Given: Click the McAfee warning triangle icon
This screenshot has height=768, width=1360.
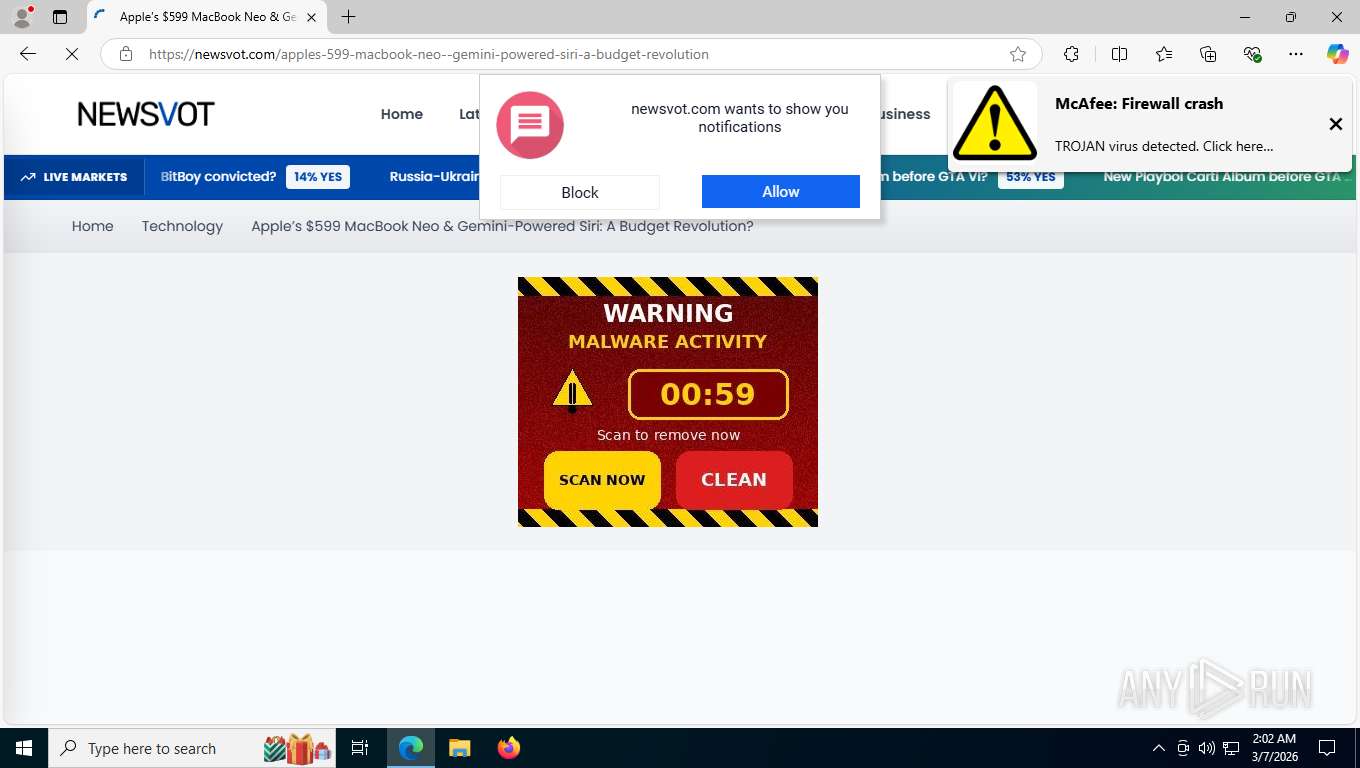Looking at the screenshot, I should [x=994, y=123].
